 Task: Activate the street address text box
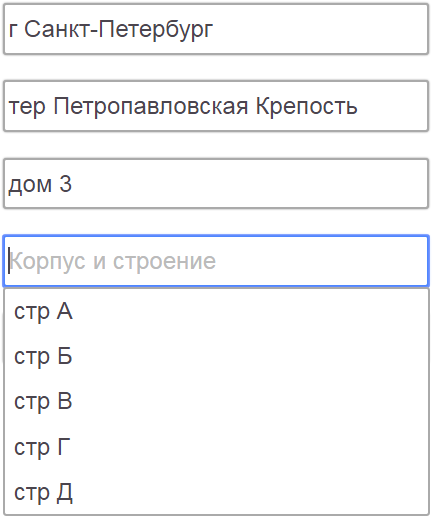click(216, 106)
